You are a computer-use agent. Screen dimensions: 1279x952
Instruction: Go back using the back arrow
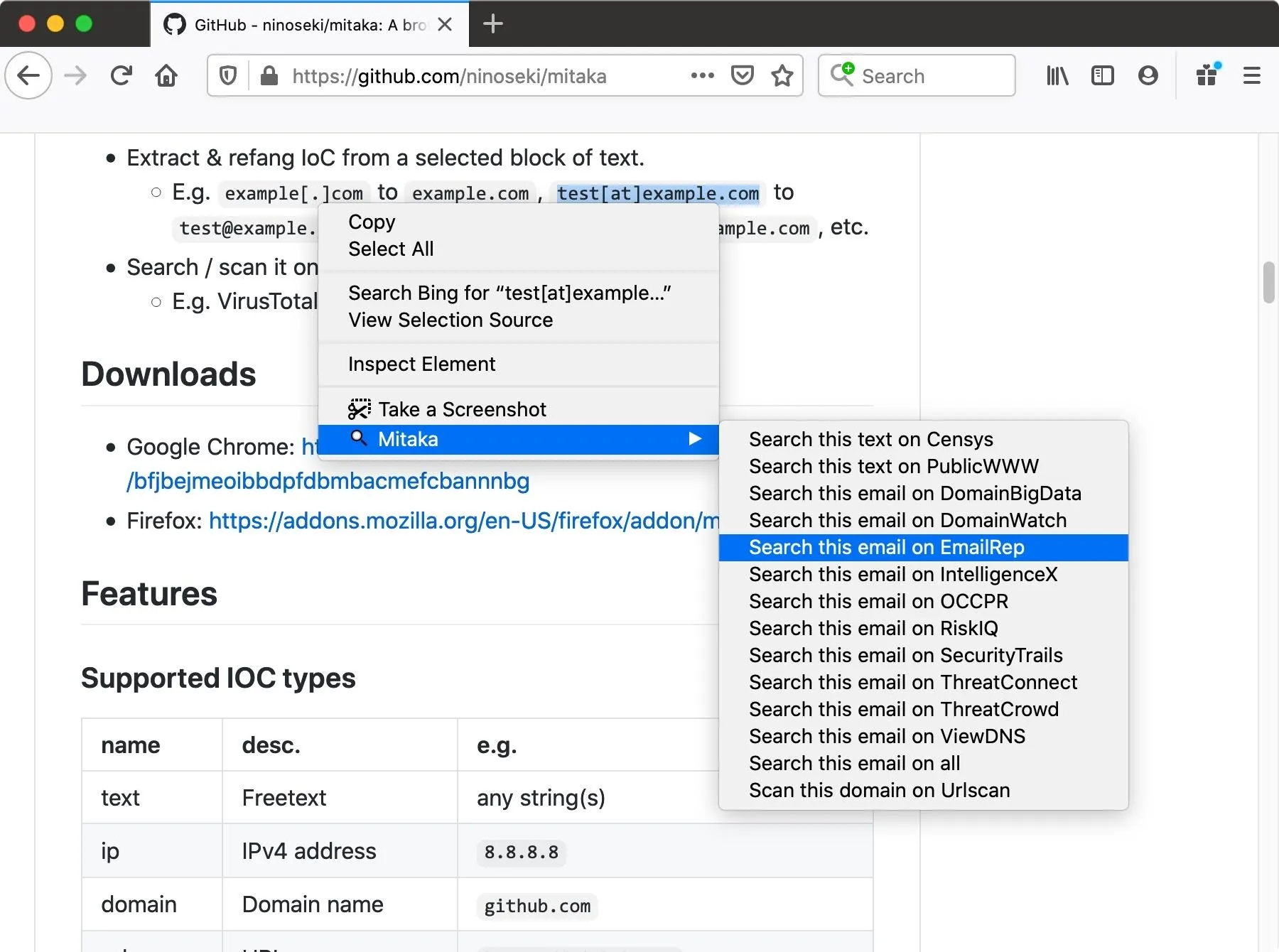(28, 75)
